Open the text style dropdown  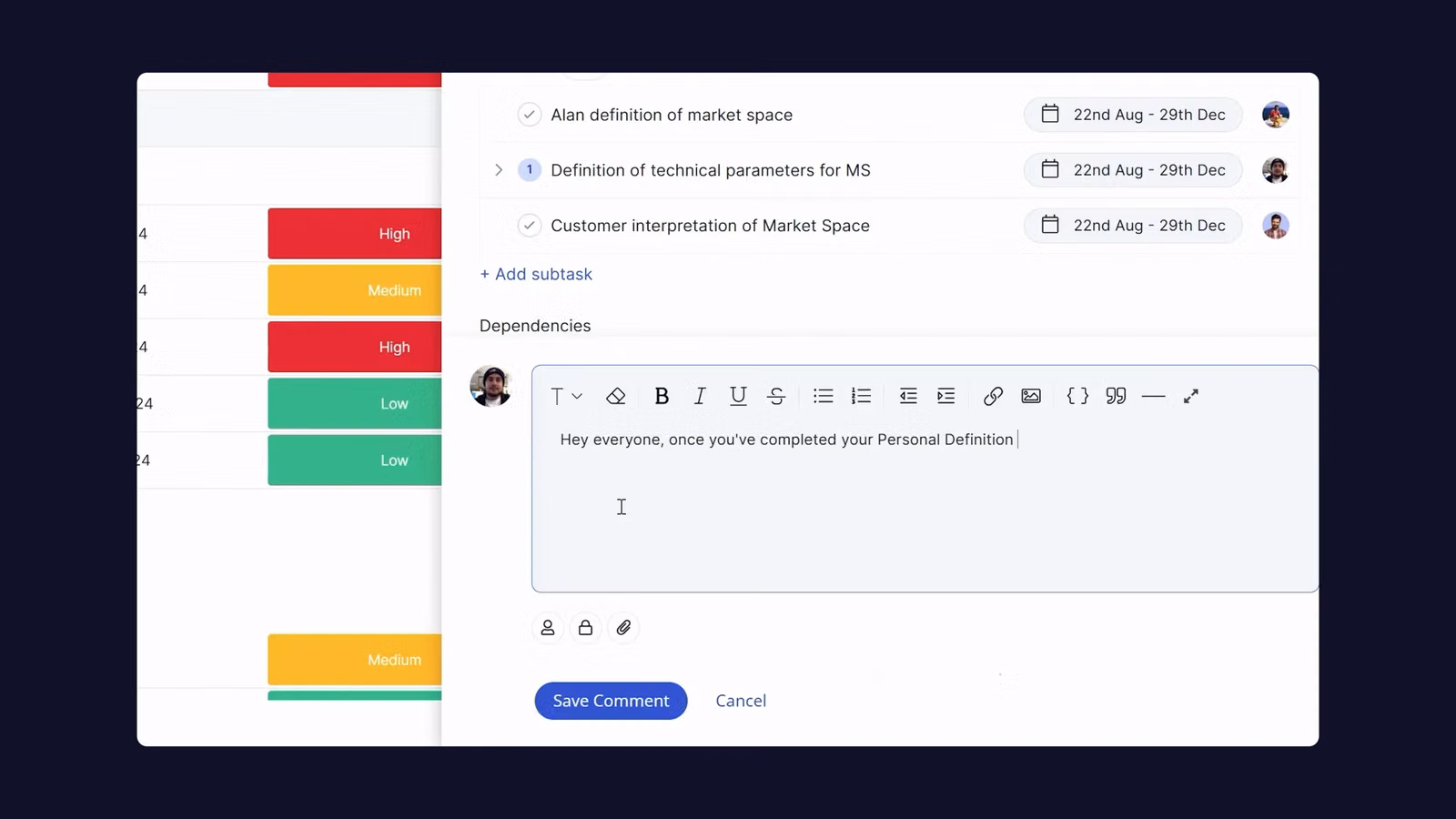(566, 396)
